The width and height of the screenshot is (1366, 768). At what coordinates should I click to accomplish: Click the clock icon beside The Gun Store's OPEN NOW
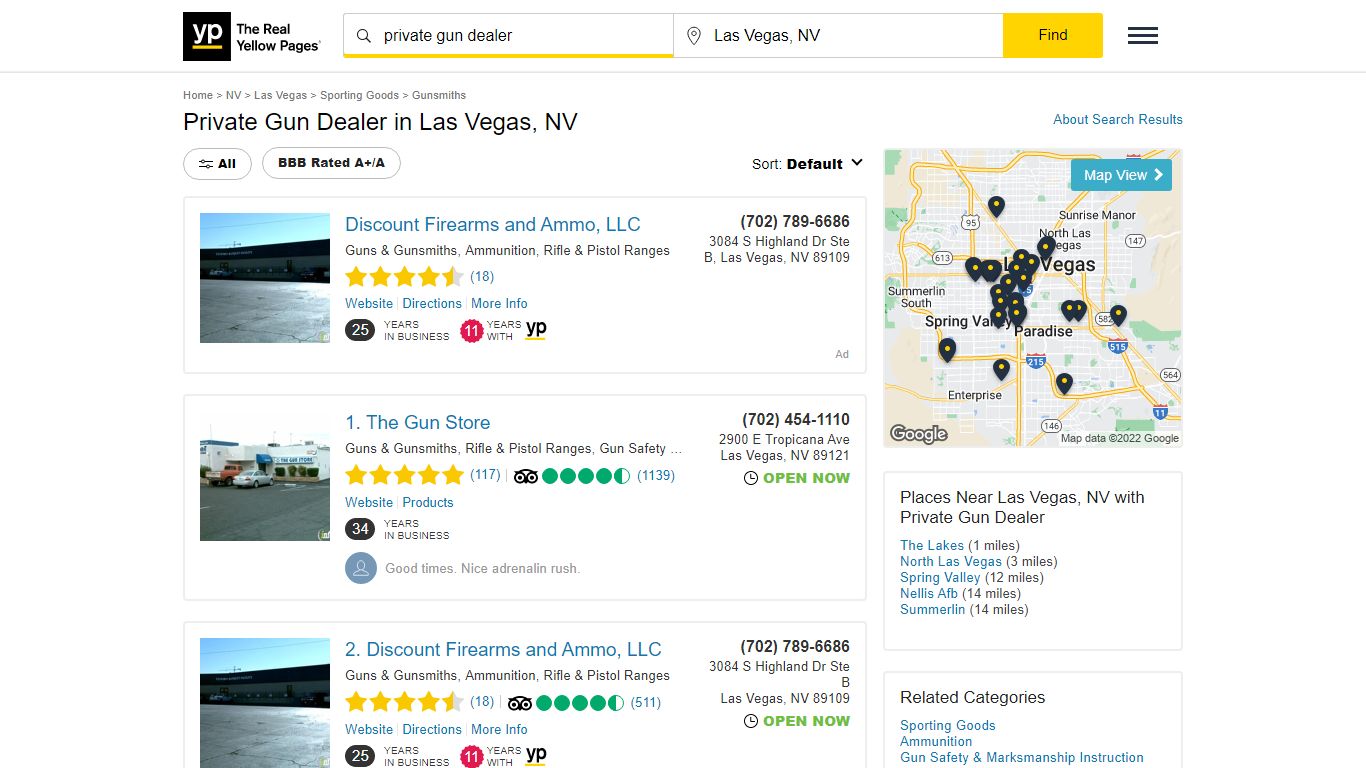pyautogui.click(x=751, y=479)
